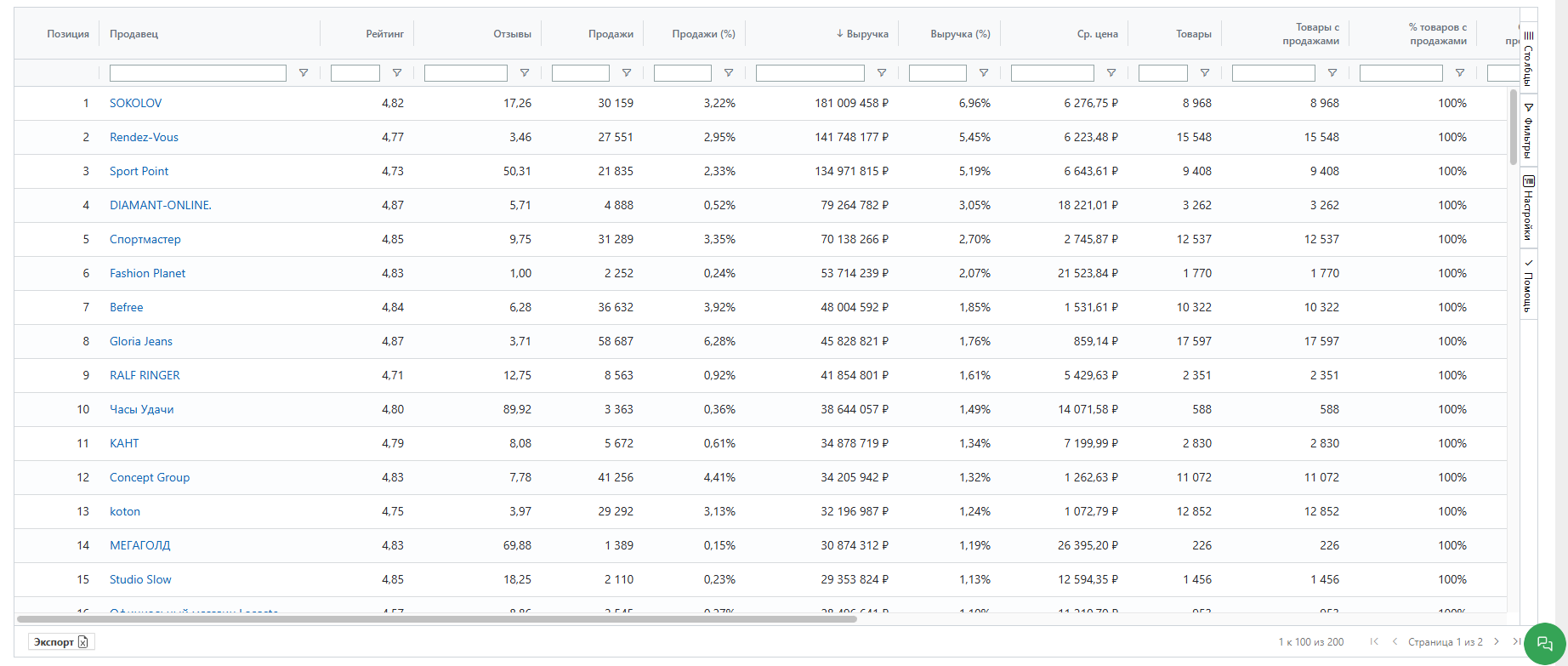Screen dimensions: 1568x666
Task: Sort by Продажи column header
Action: [x=611, y=34]
